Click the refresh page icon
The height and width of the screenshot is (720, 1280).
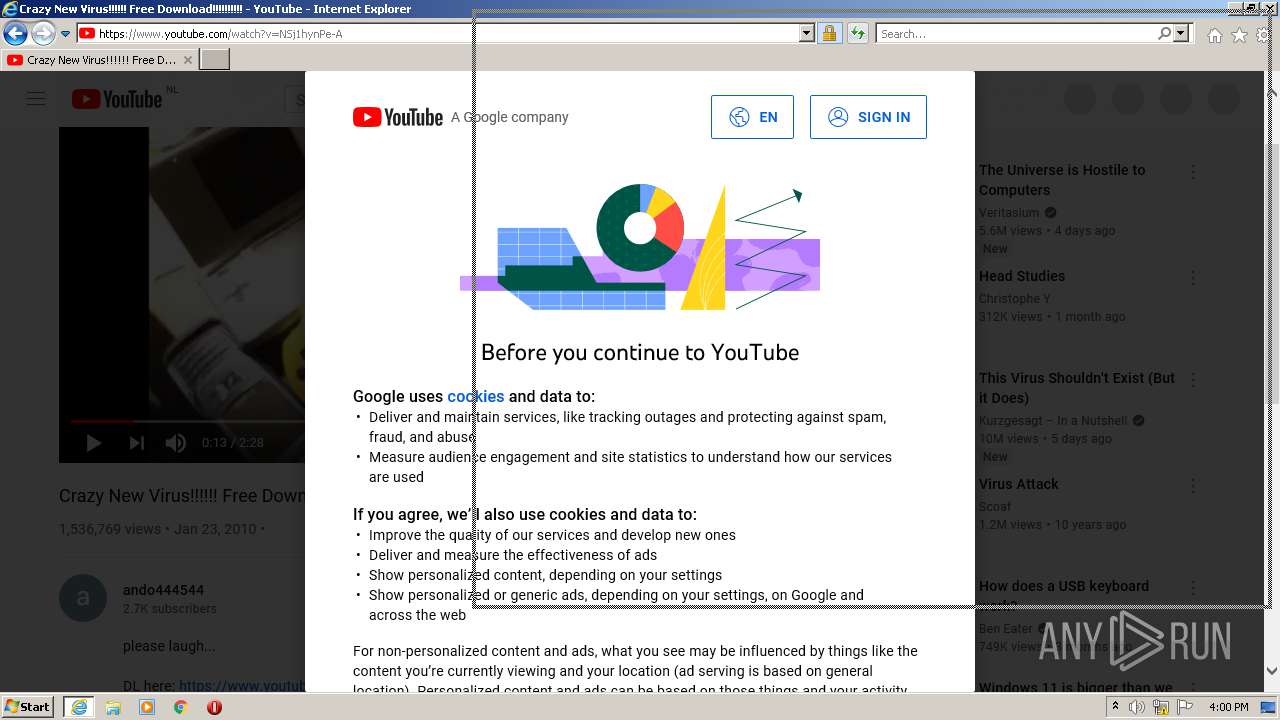point(857,34)
